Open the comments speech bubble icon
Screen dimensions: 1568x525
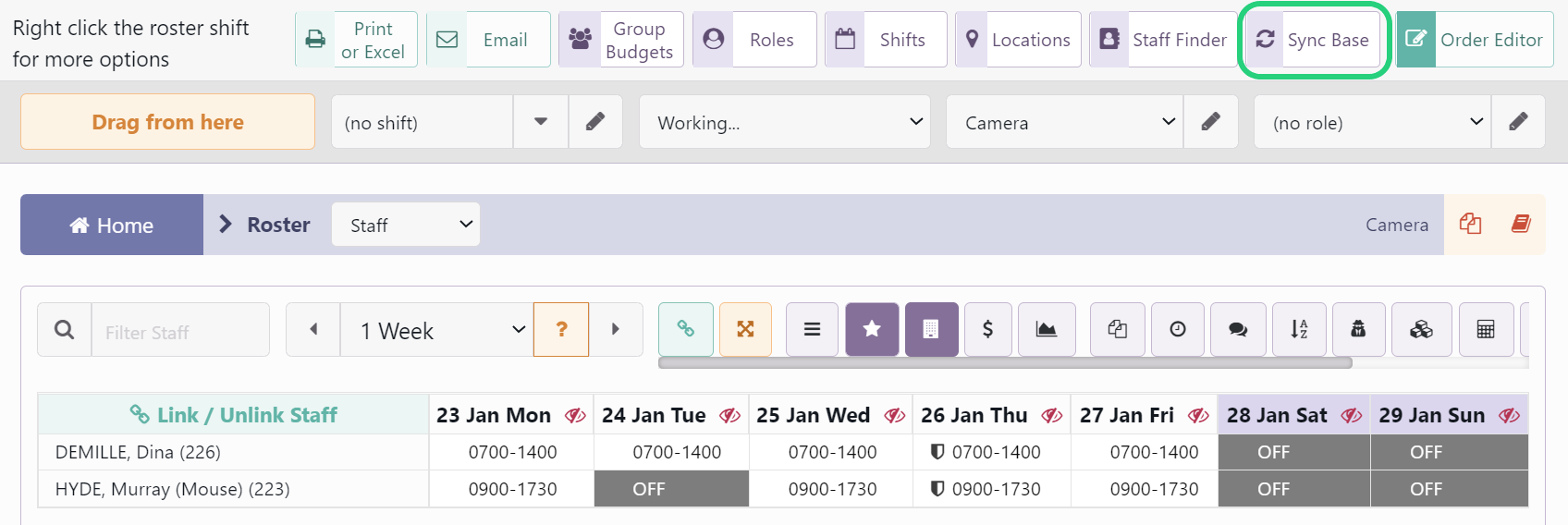[x=1238, y=329]
